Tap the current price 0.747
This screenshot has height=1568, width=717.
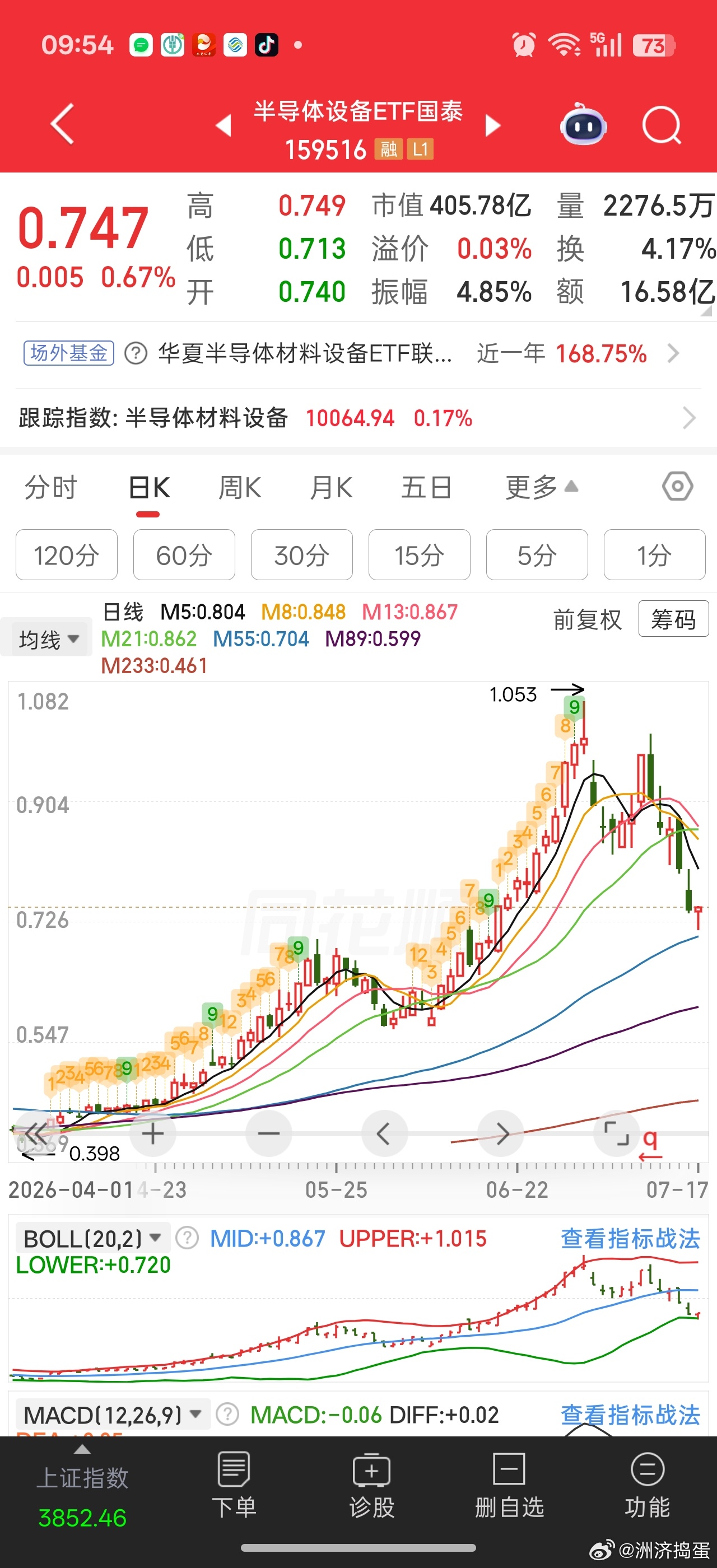pos(83,228)
